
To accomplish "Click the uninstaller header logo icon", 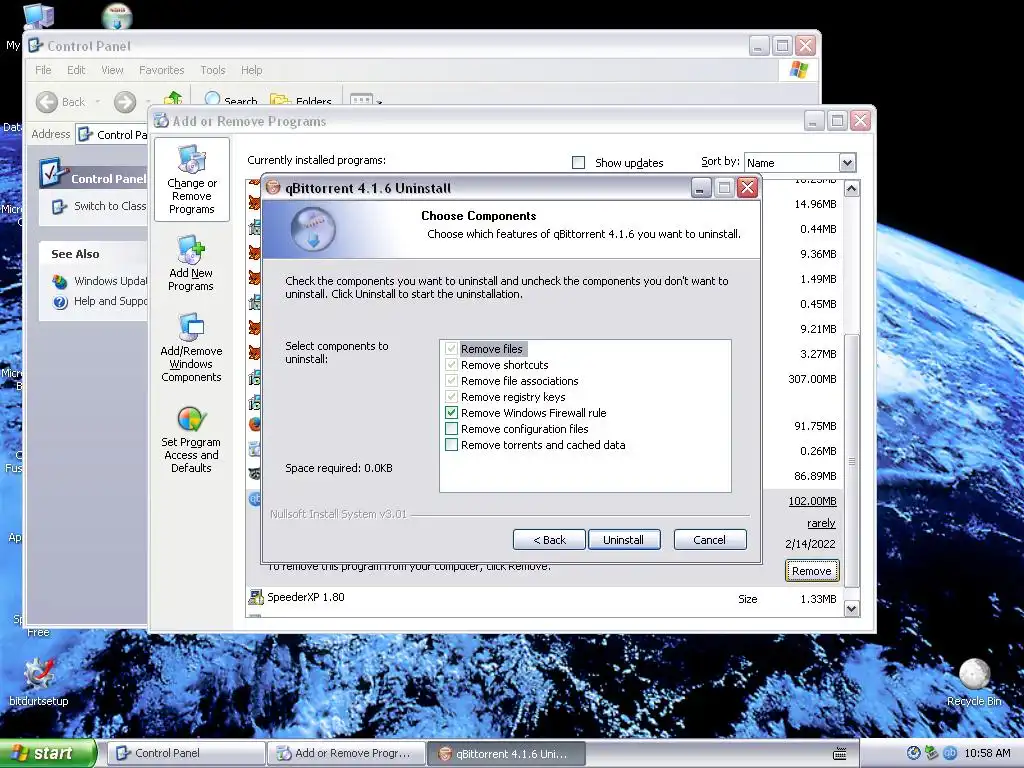I will point(313,229).
